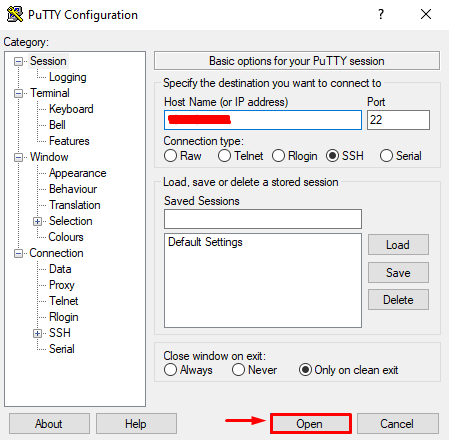Click the PuTTY icon in title bar
449x440 pixels.
click(x=15, y=15)
